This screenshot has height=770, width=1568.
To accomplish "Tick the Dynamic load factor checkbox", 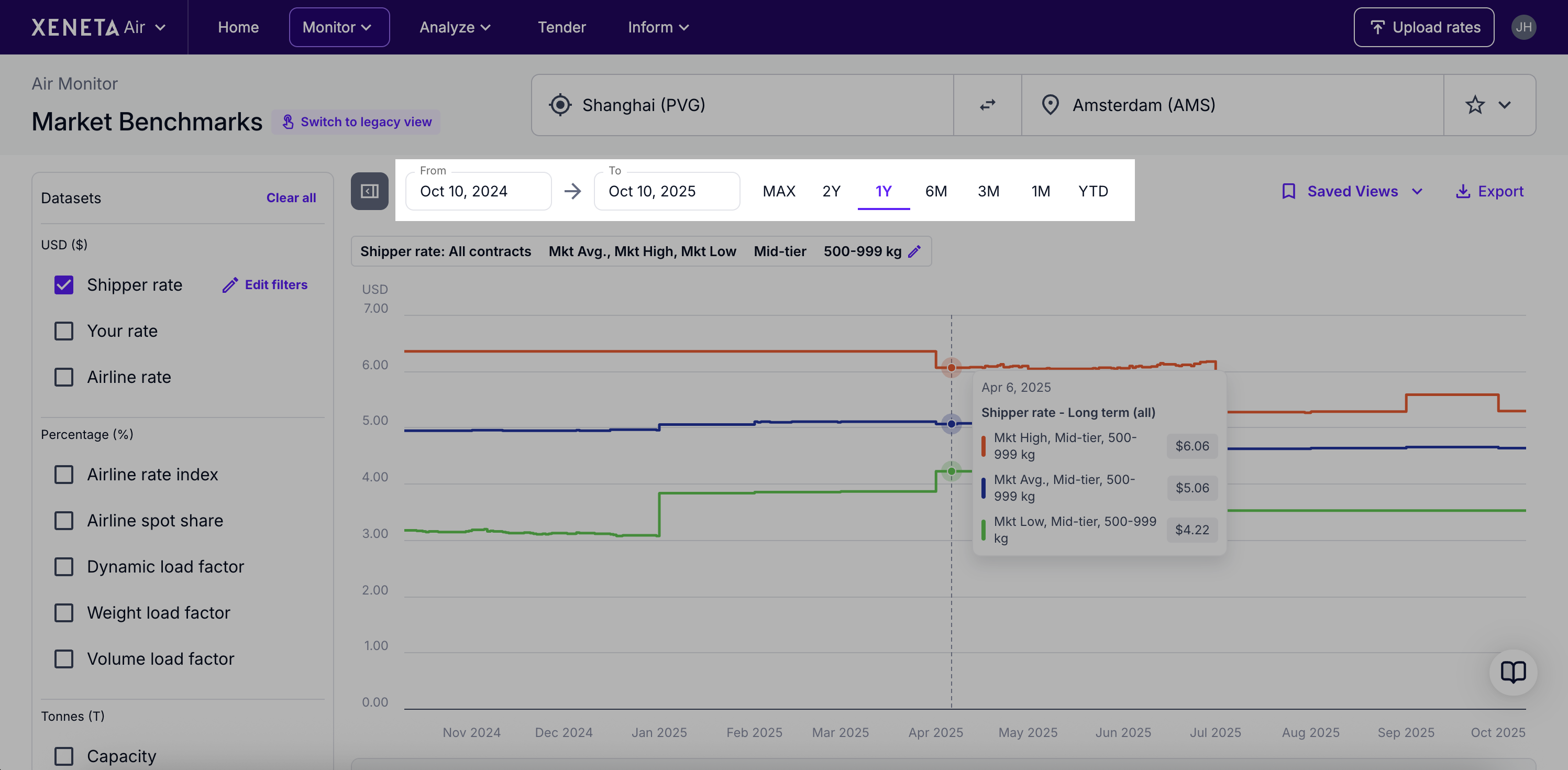I will [64, 567].
